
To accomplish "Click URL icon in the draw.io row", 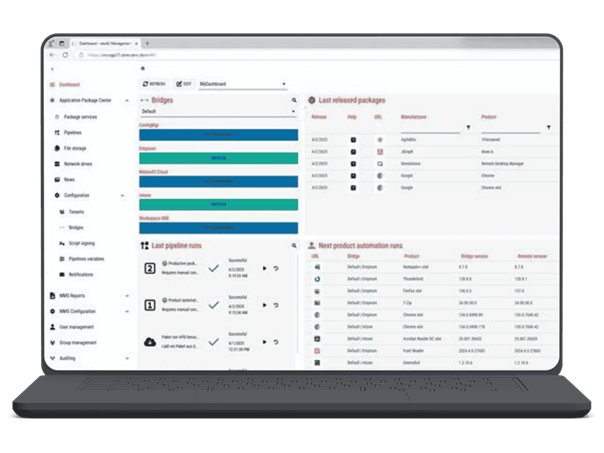I will [x=380, y=152].
